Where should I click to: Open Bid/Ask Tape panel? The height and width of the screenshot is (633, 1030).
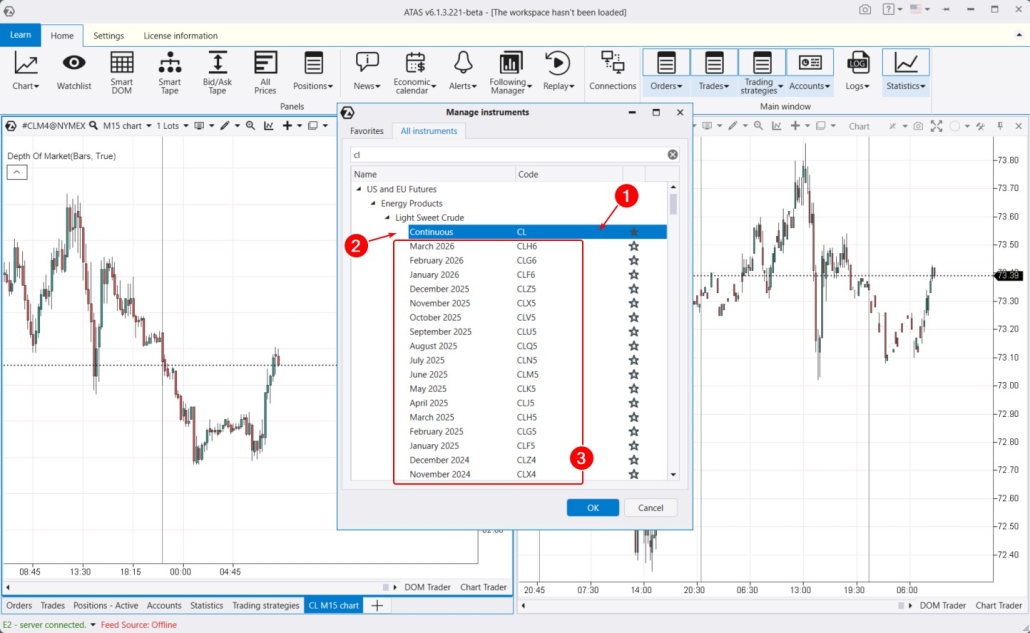click(217, 71)
